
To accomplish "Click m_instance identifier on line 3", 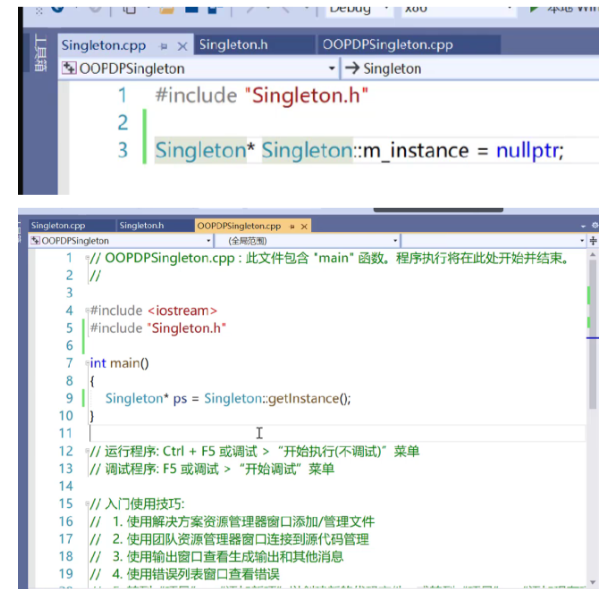I will click(x=416, y=150).
